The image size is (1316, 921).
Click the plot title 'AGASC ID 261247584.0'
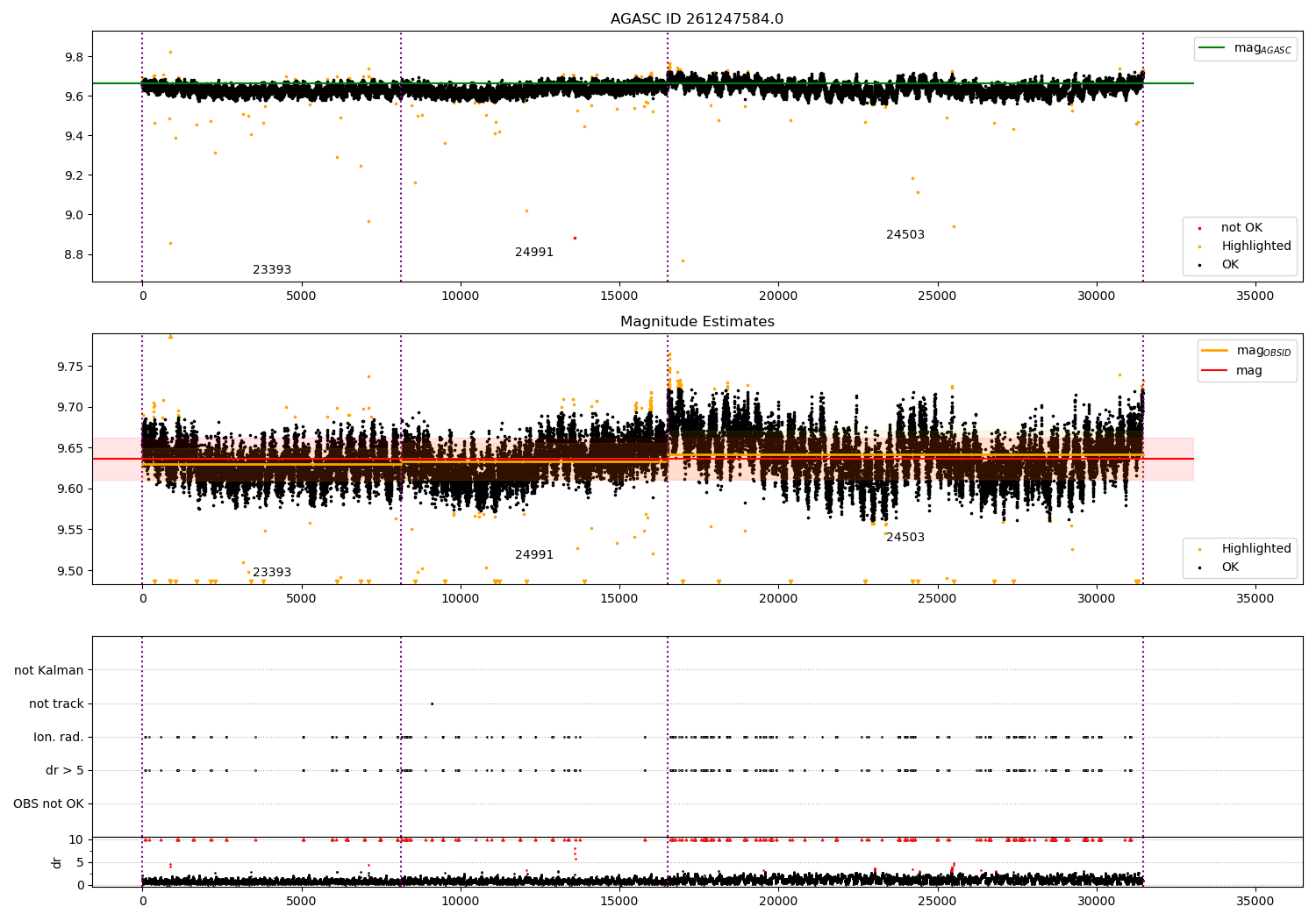pos(697,19)
